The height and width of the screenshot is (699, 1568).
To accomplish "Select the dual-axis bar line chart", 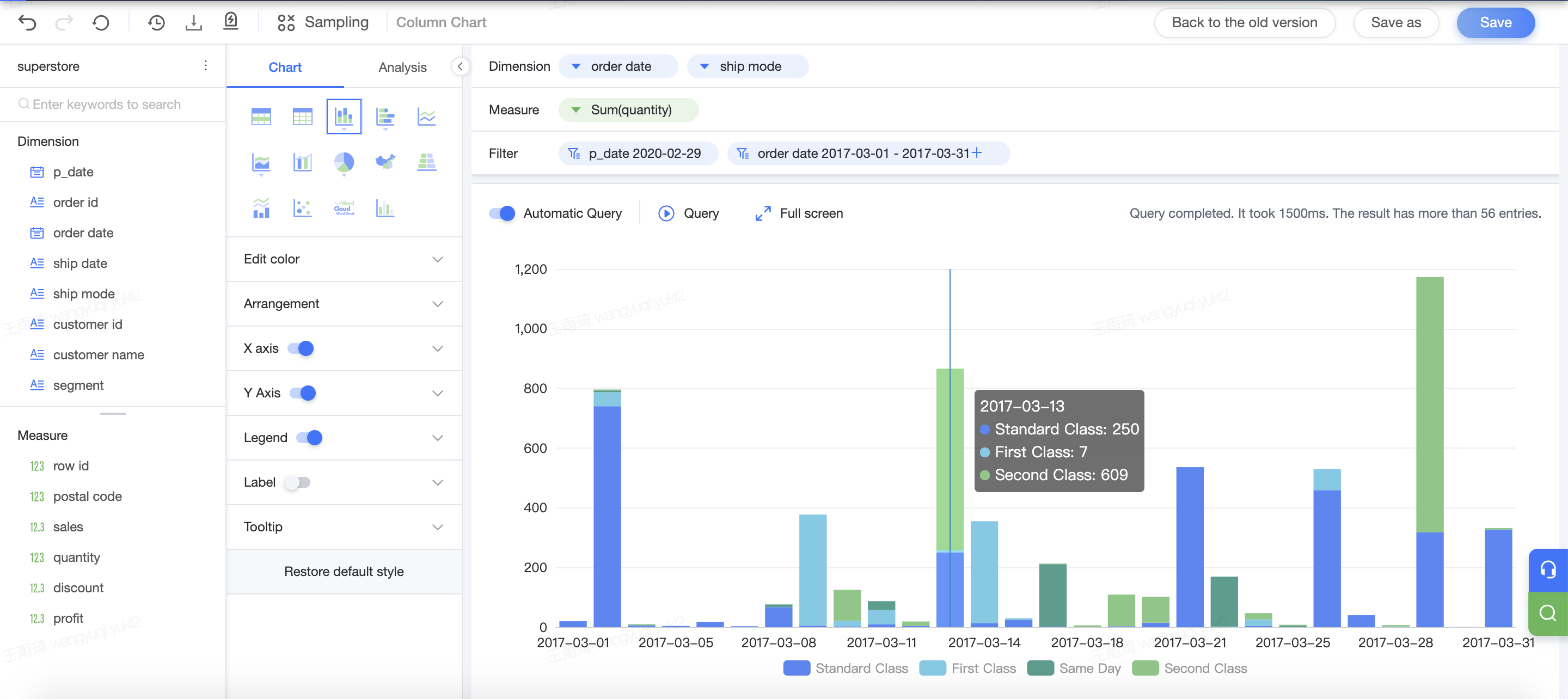I will coord(303,163).
